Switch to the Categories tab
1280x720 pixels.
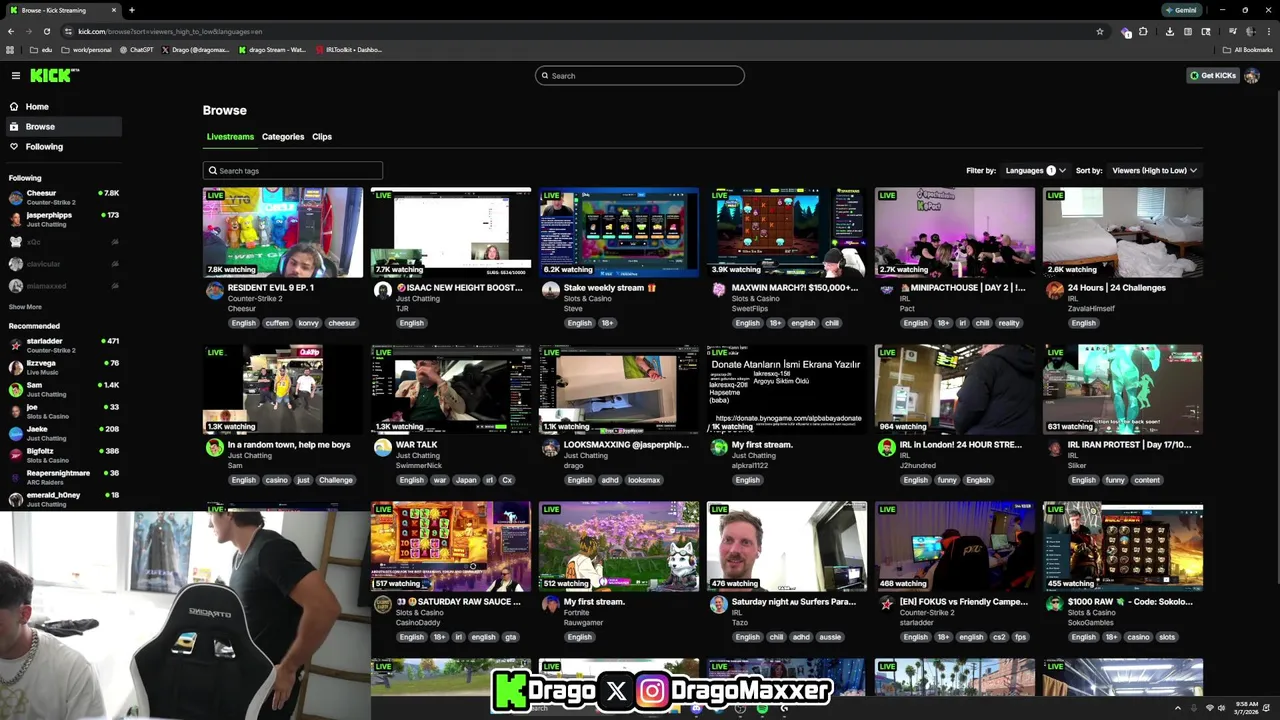[283, 136]
